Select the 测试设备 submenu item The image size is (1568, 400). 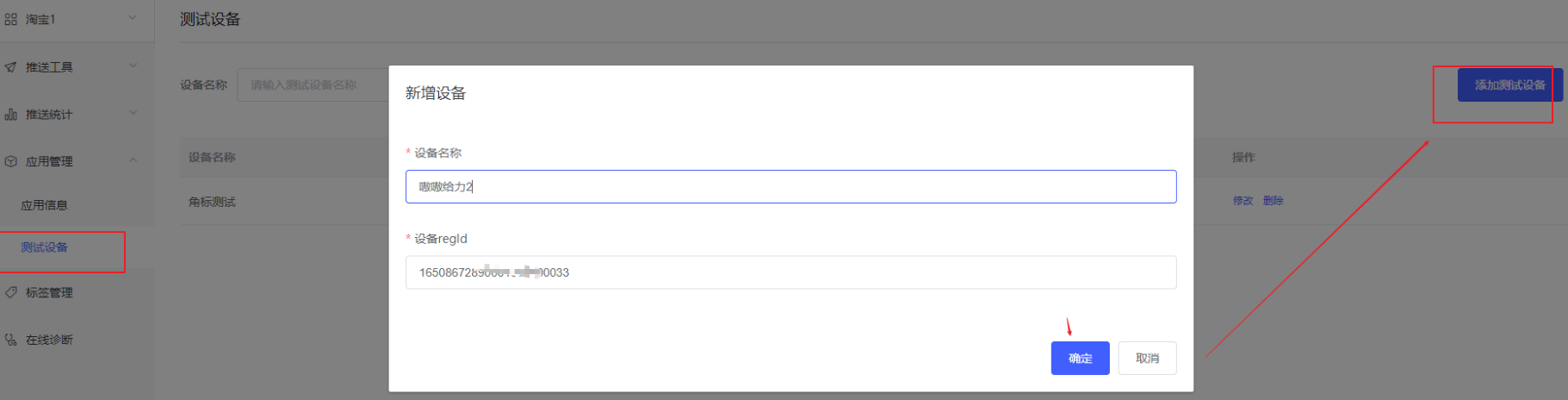click(45, 247)
